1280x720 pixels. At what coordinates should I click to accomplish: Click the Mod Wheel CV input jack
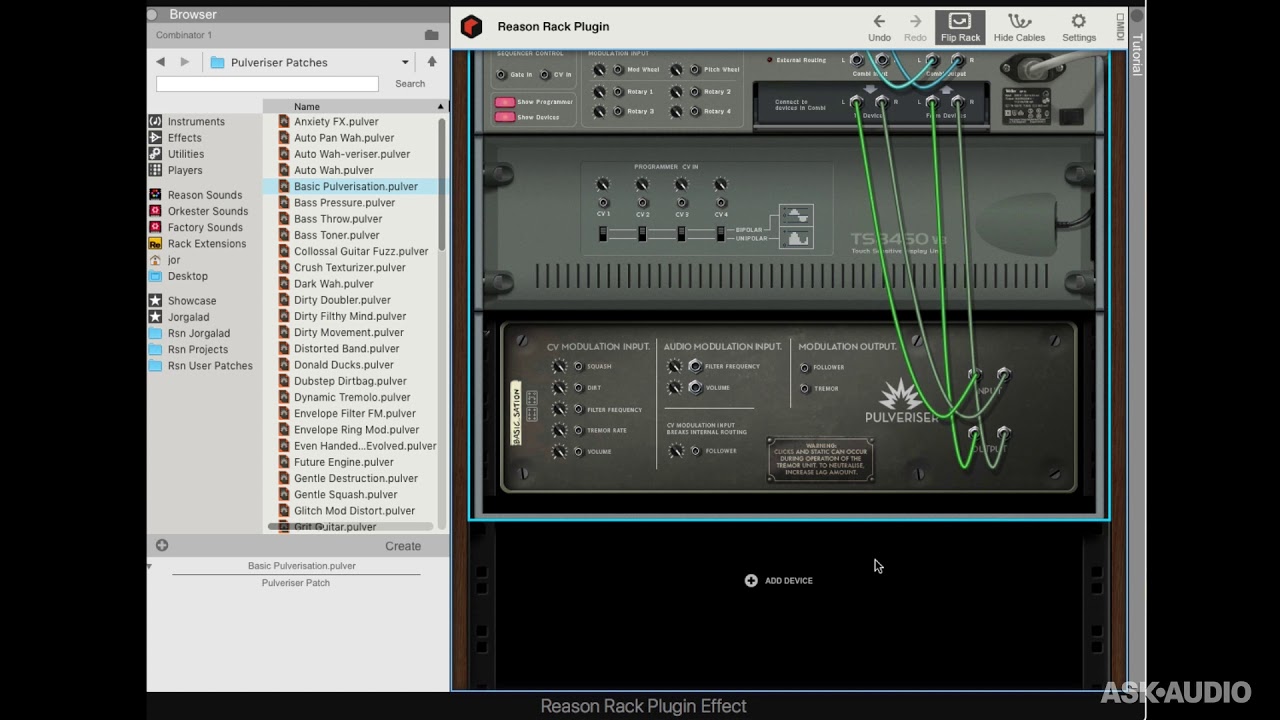tap(619, 70)
